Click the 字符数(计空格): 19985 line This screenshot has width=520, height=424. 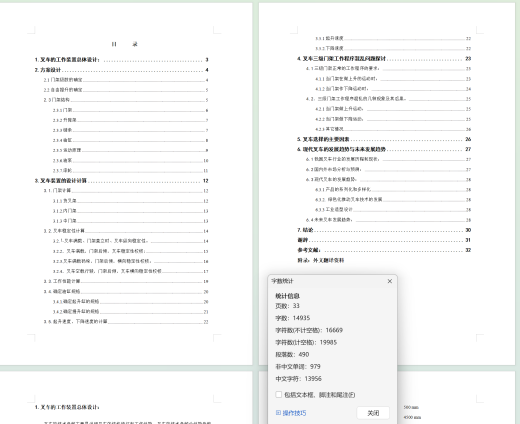point(306,342)
